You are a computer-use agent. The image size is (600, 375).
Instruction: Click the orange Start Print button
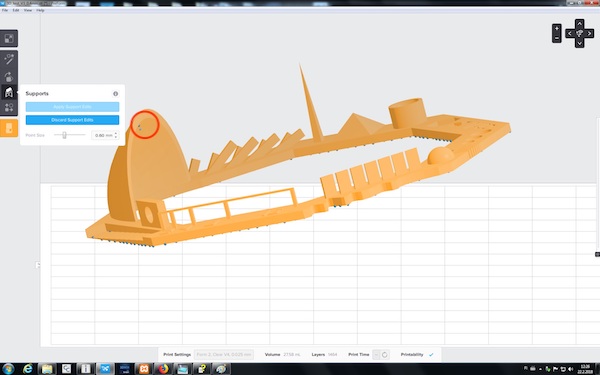[9, 128]
